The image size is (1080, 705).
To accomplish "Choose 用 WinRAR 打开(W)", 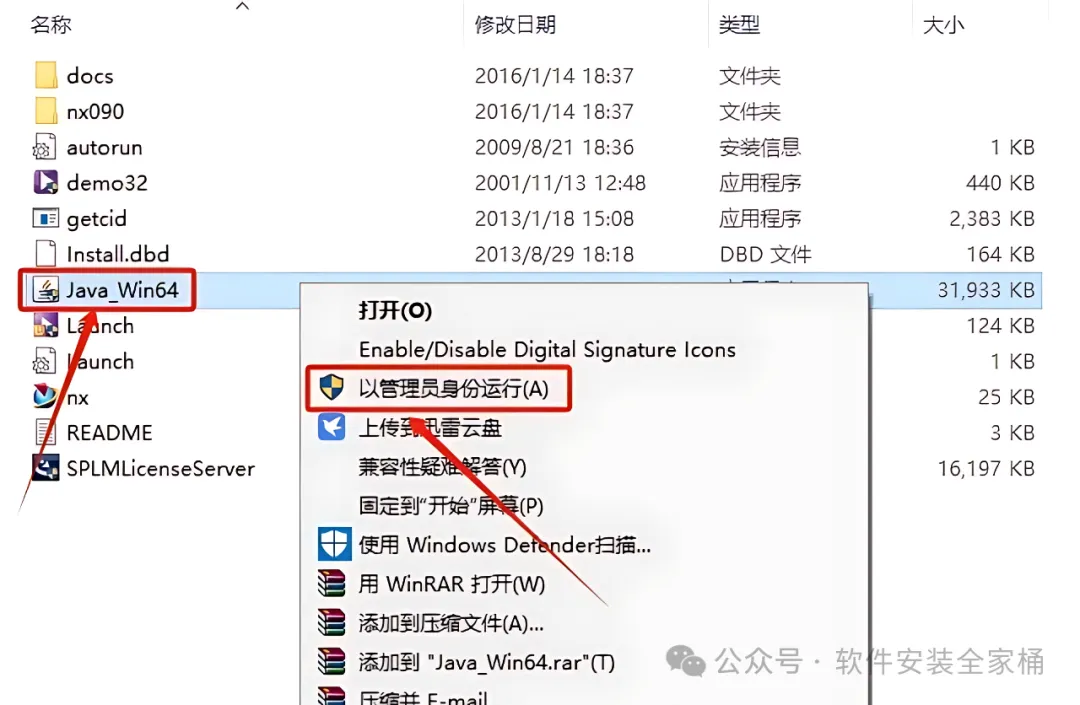I will pyautogui.click(x=452, y=584).
